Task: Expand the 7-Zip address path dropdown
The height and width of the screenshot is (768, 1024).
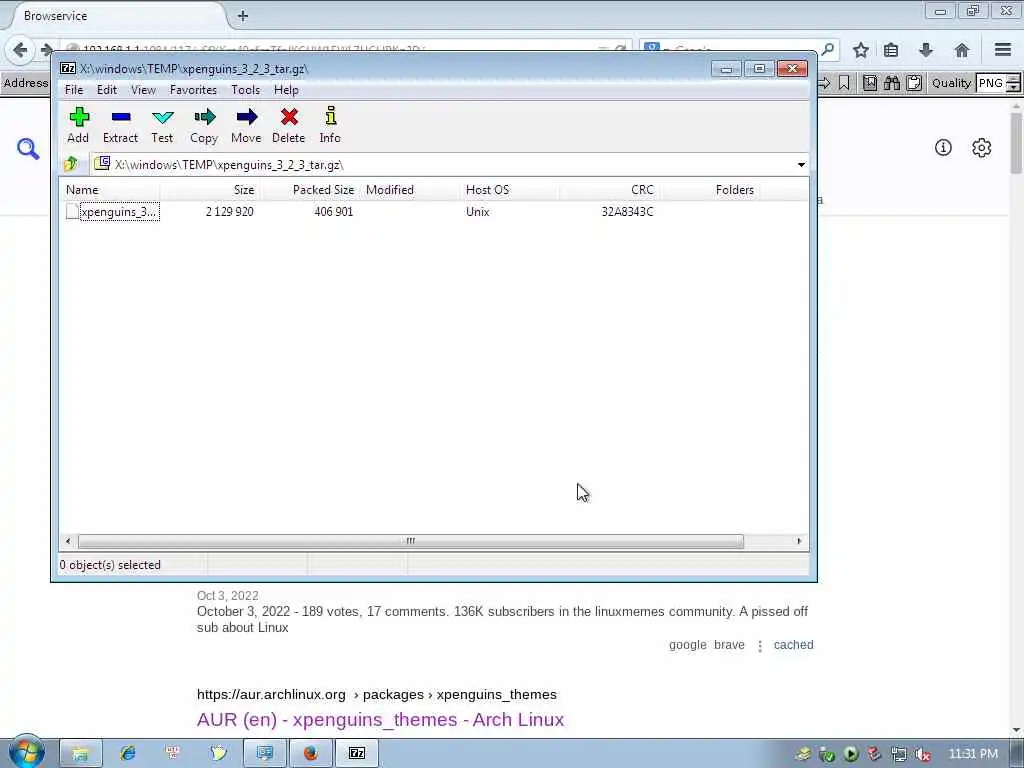Action: point(801,165)
